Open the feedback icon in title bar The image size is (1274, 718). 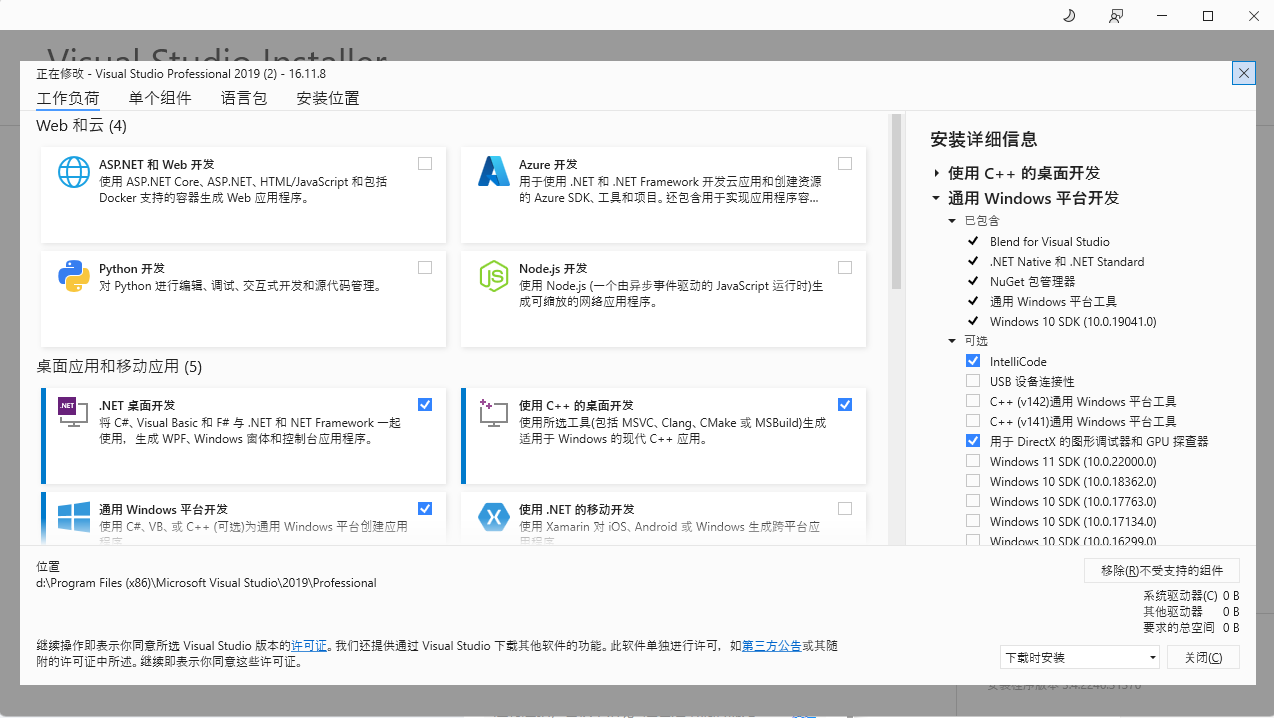[1116, 15]
